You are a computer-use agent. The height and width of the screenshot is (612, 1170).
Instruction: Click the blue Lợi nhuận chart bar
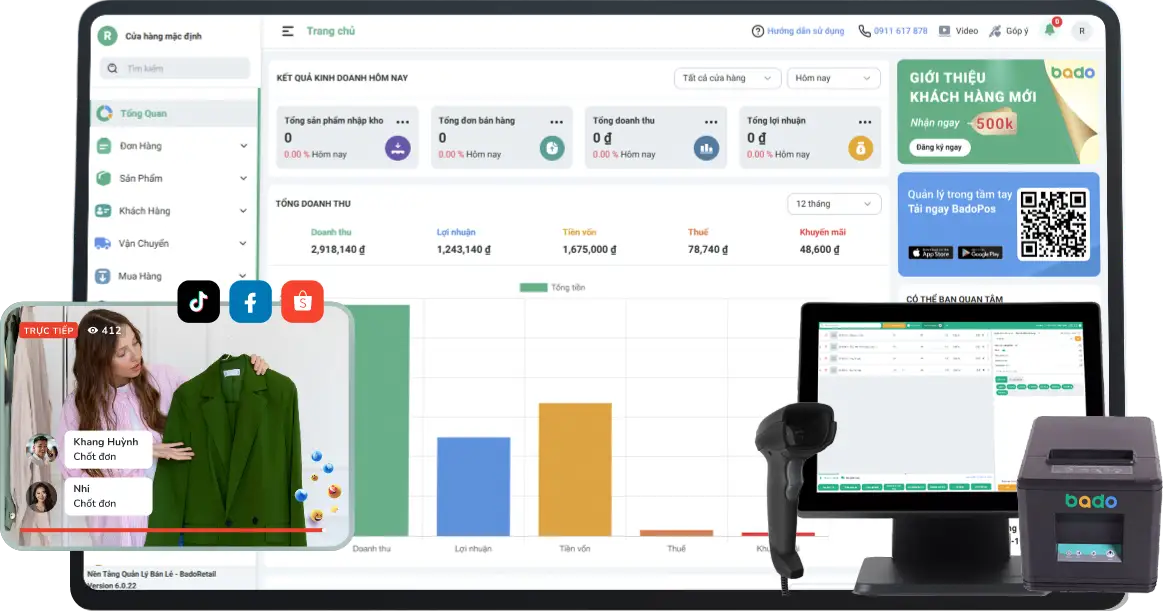click(473, 487)
